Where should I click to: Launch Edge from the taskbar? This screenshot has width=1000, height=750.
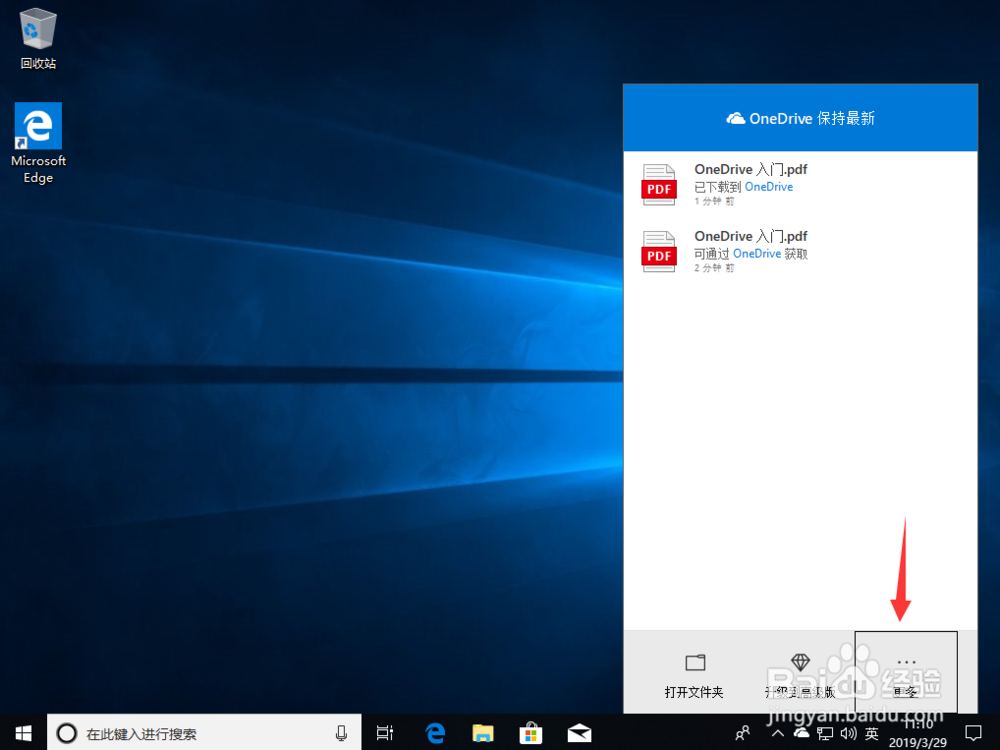coord(436,733)
